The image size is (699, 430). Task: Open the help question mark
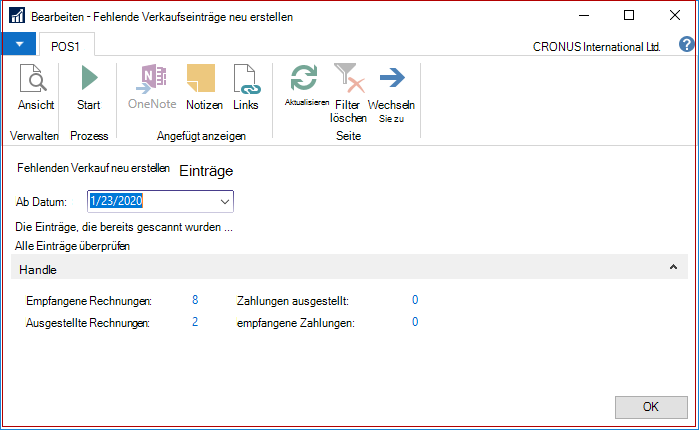point(687,44)
